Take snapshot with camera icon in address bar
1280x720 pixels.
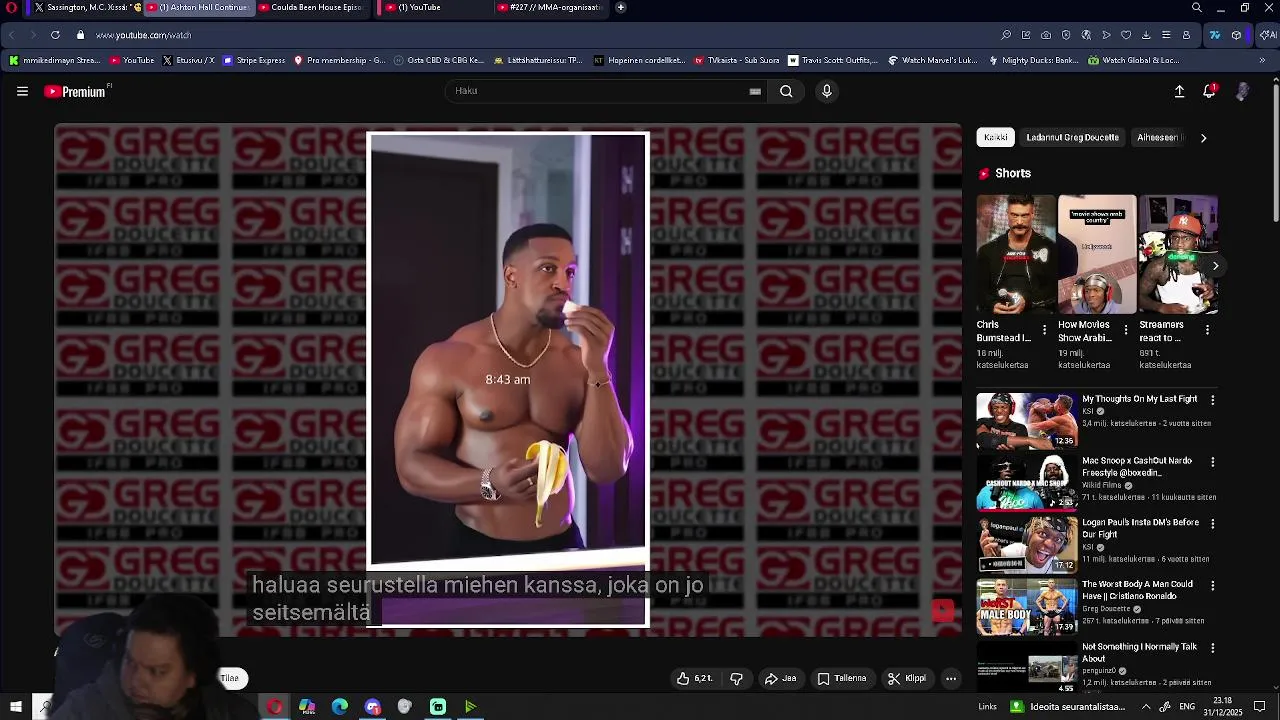tap(1046, 35)
